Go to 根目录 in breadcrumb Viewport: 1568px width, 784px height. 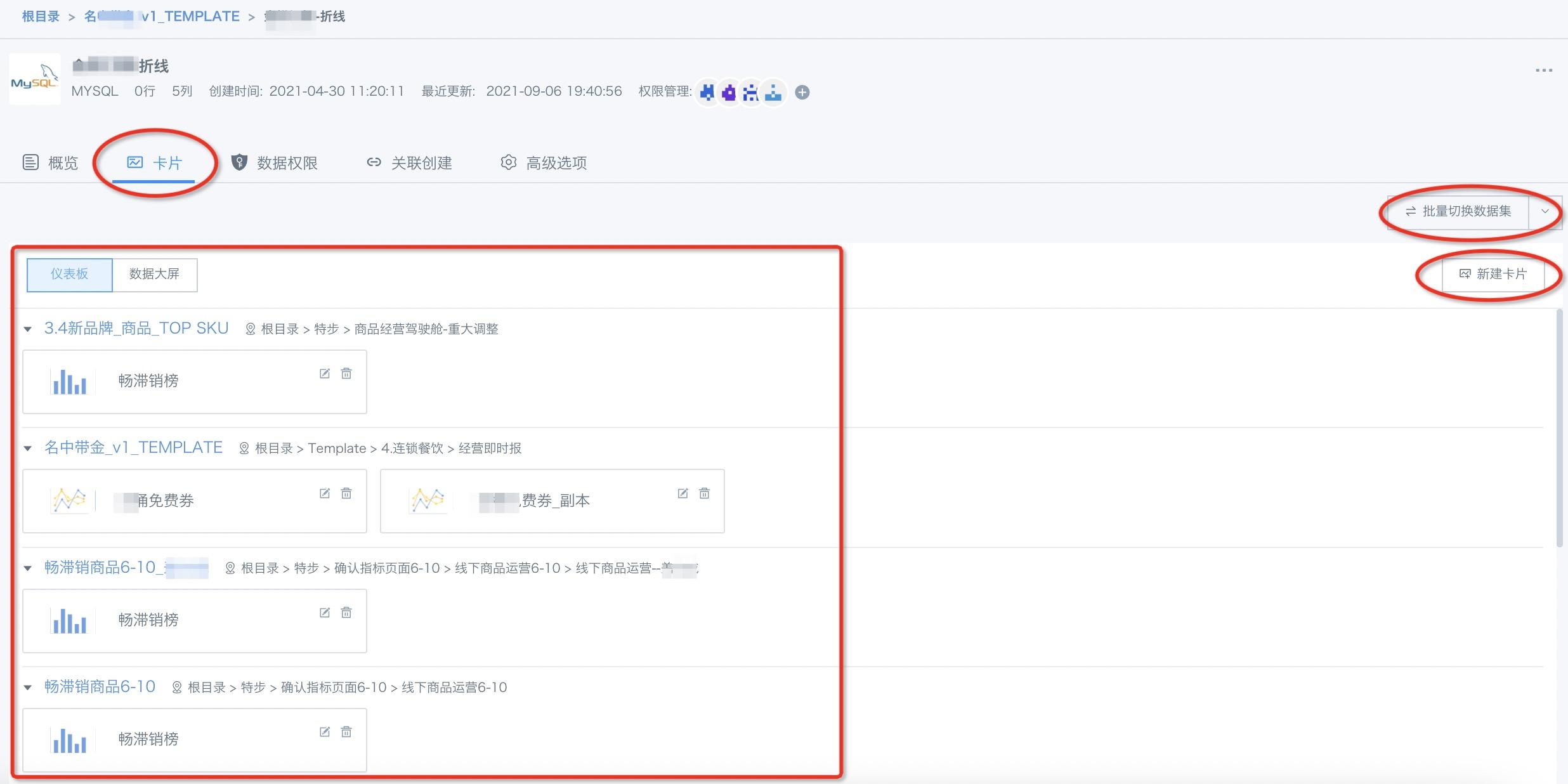tap(41, 16)
